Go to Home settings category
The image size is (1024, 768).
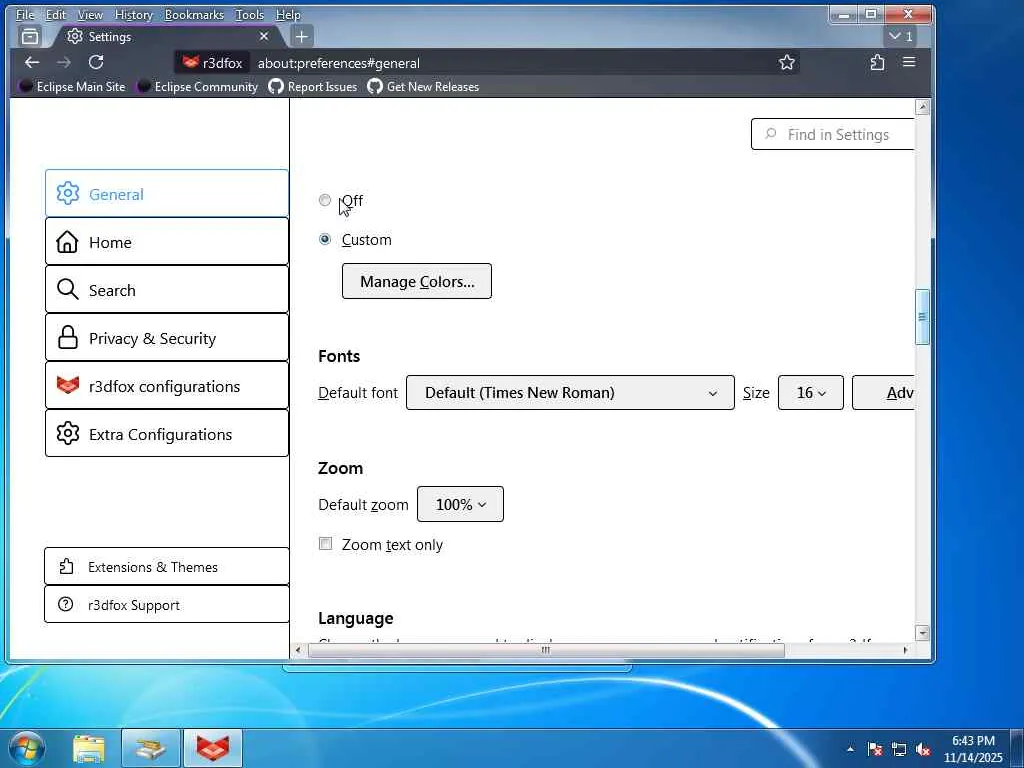(x=167, y=242)
